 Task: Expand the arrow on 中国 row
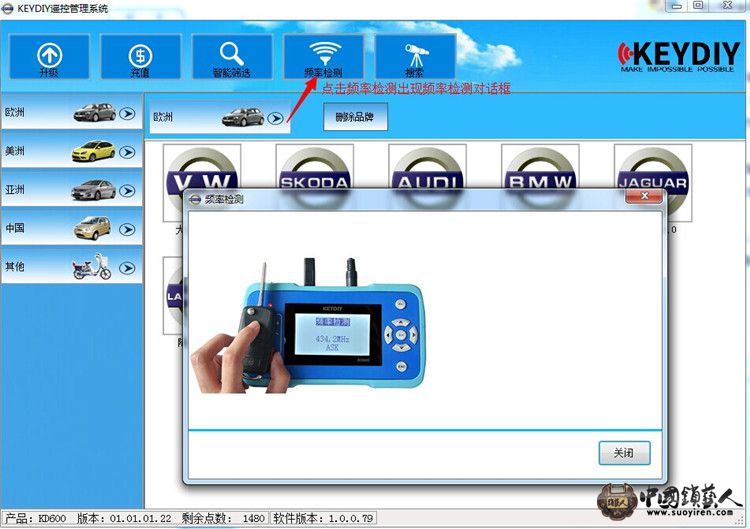tap(127, 230)
